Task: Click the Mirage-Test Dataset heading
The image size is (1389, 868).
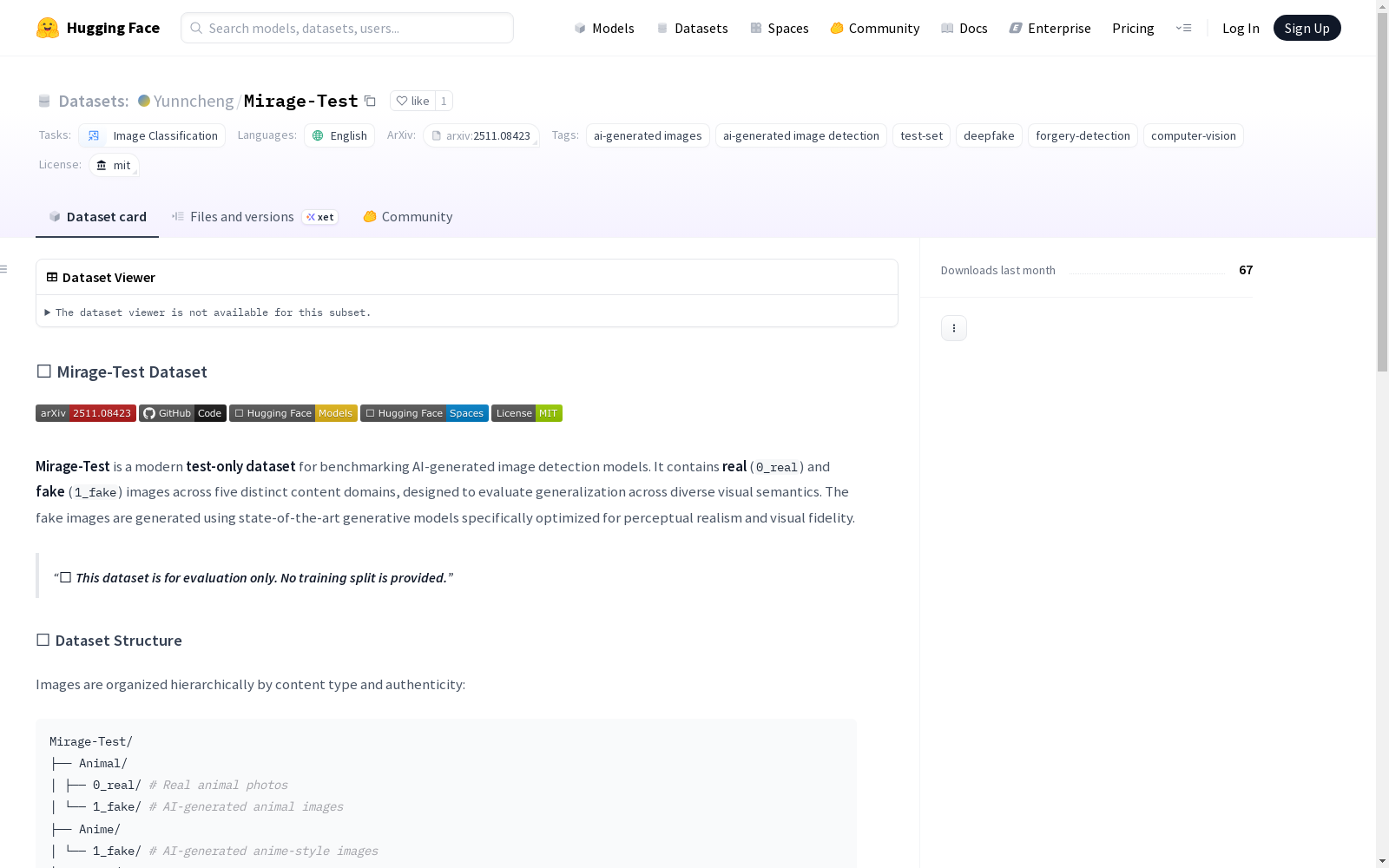Action: point(122,372)
